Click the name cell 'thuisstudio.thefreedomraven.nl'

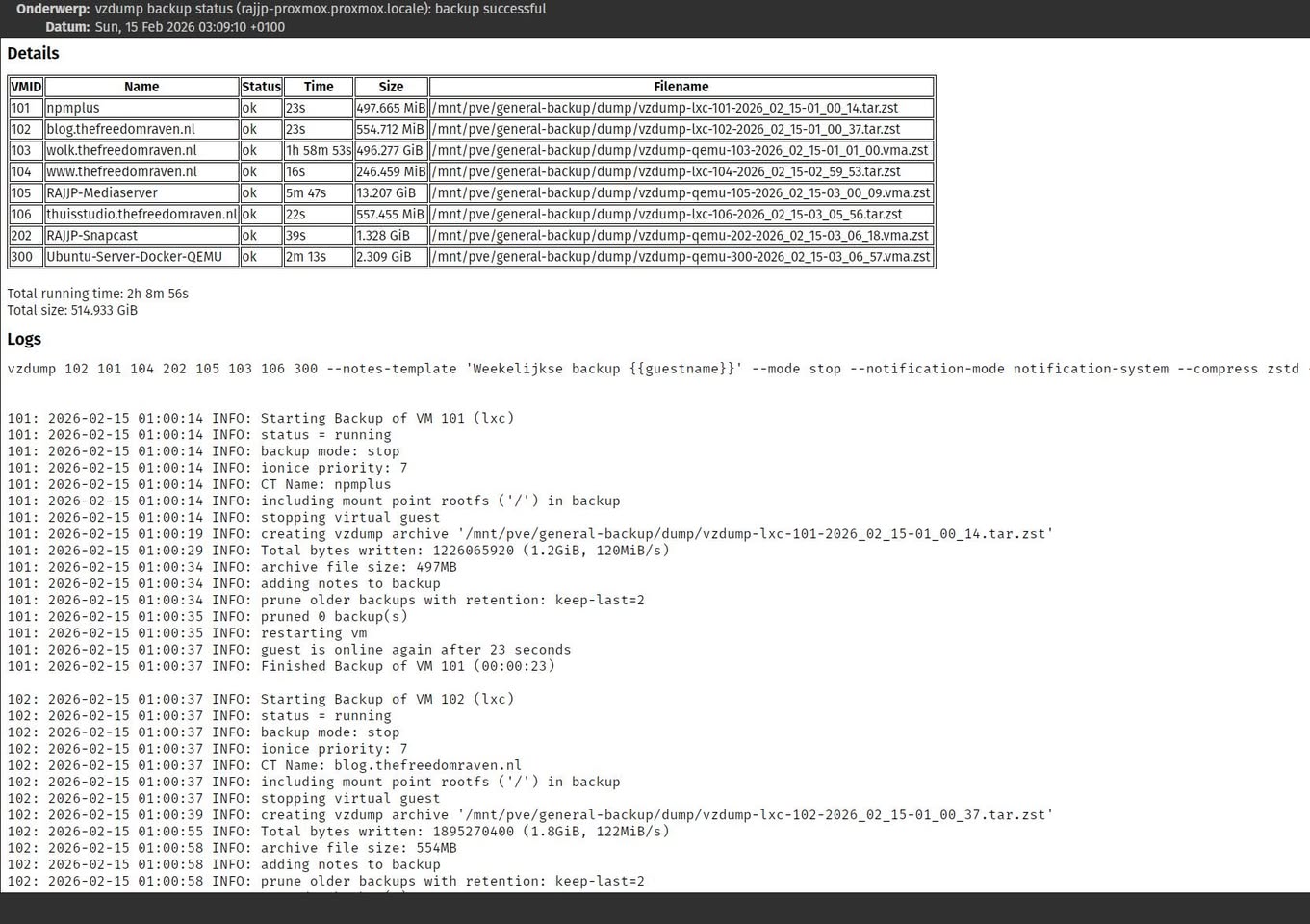coord(141,214)
